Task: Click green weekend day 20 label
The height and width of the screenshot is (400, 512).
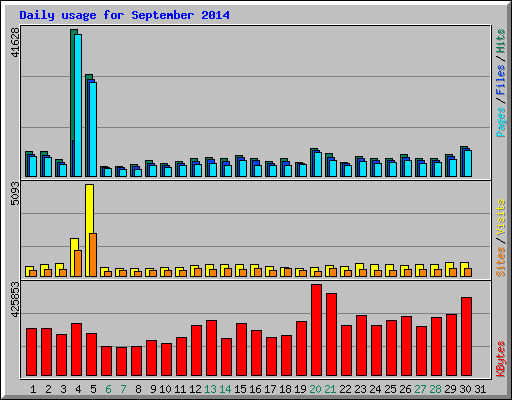Action: (315, 389)
